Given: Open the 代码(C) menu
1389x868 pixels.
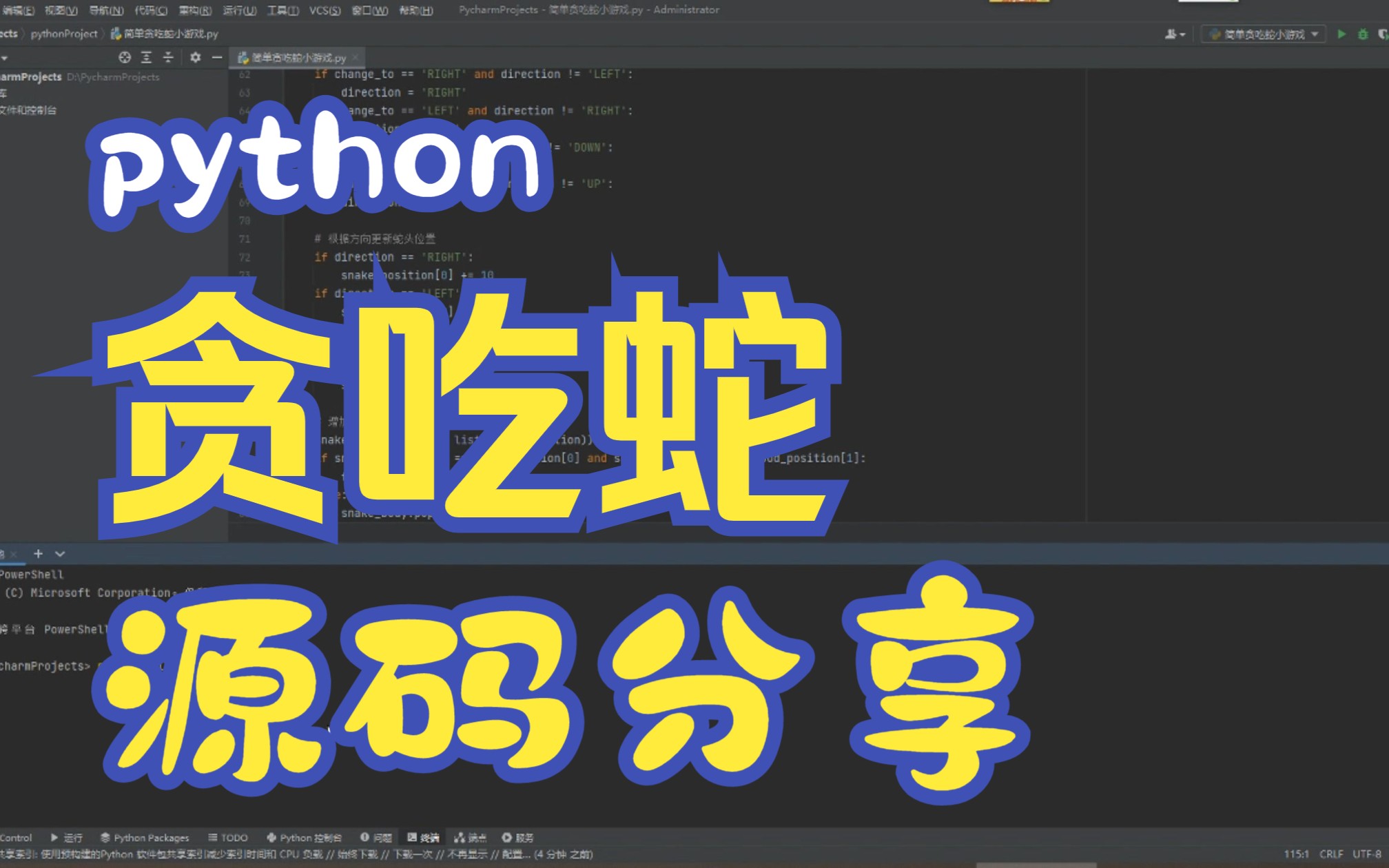Looking at the screenshot, I should click(151, 10).
